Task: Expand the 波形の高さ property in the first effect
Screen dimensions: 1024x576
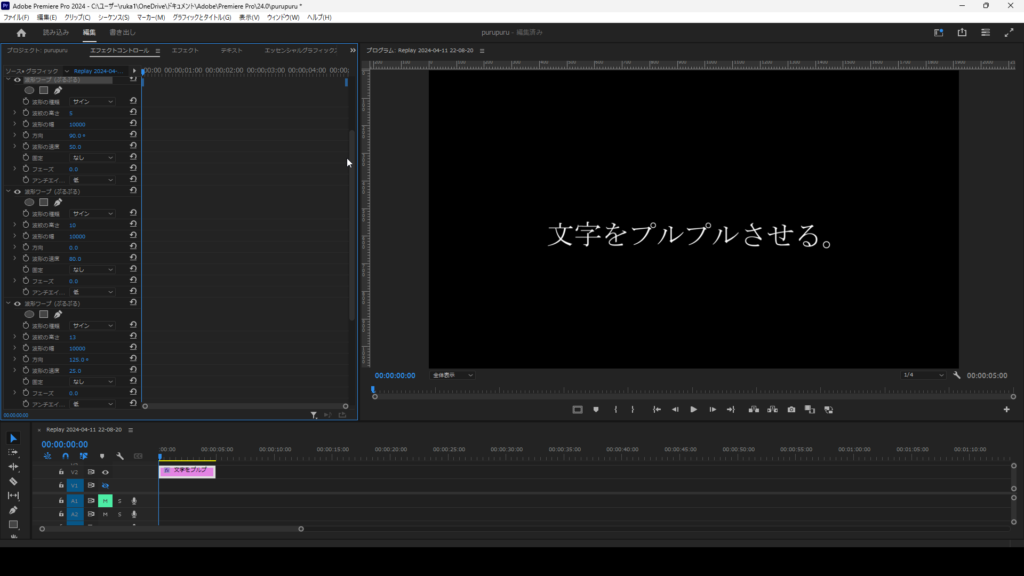Action: point(15,113)
